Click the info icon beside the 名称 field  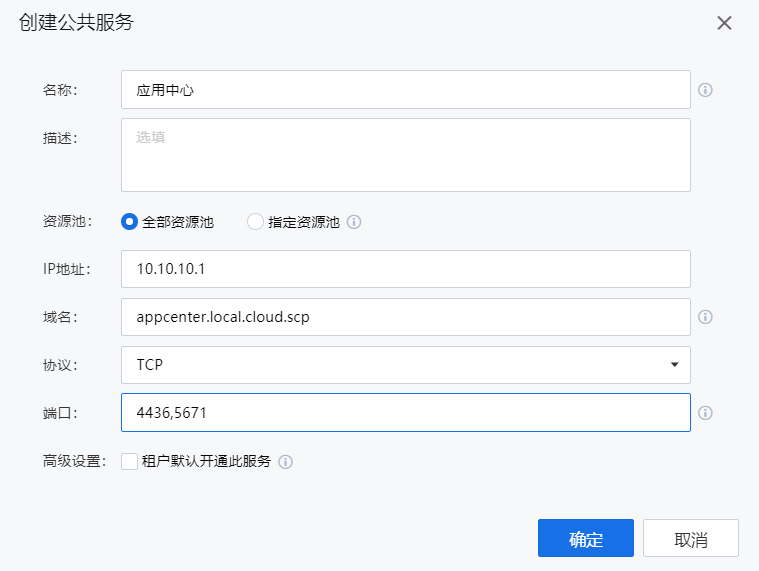point(705,90)
